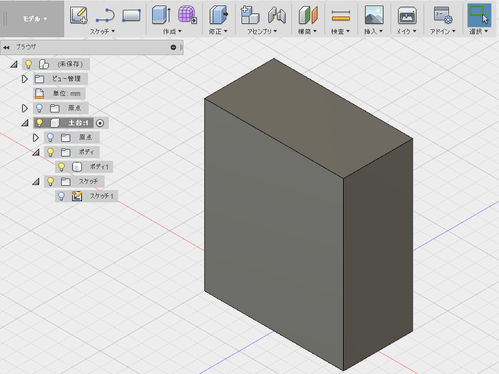Click the 土台:1 component cube icon
Image resolution: width=499 pixels, height=374 pixels.
tap(55, 123)
